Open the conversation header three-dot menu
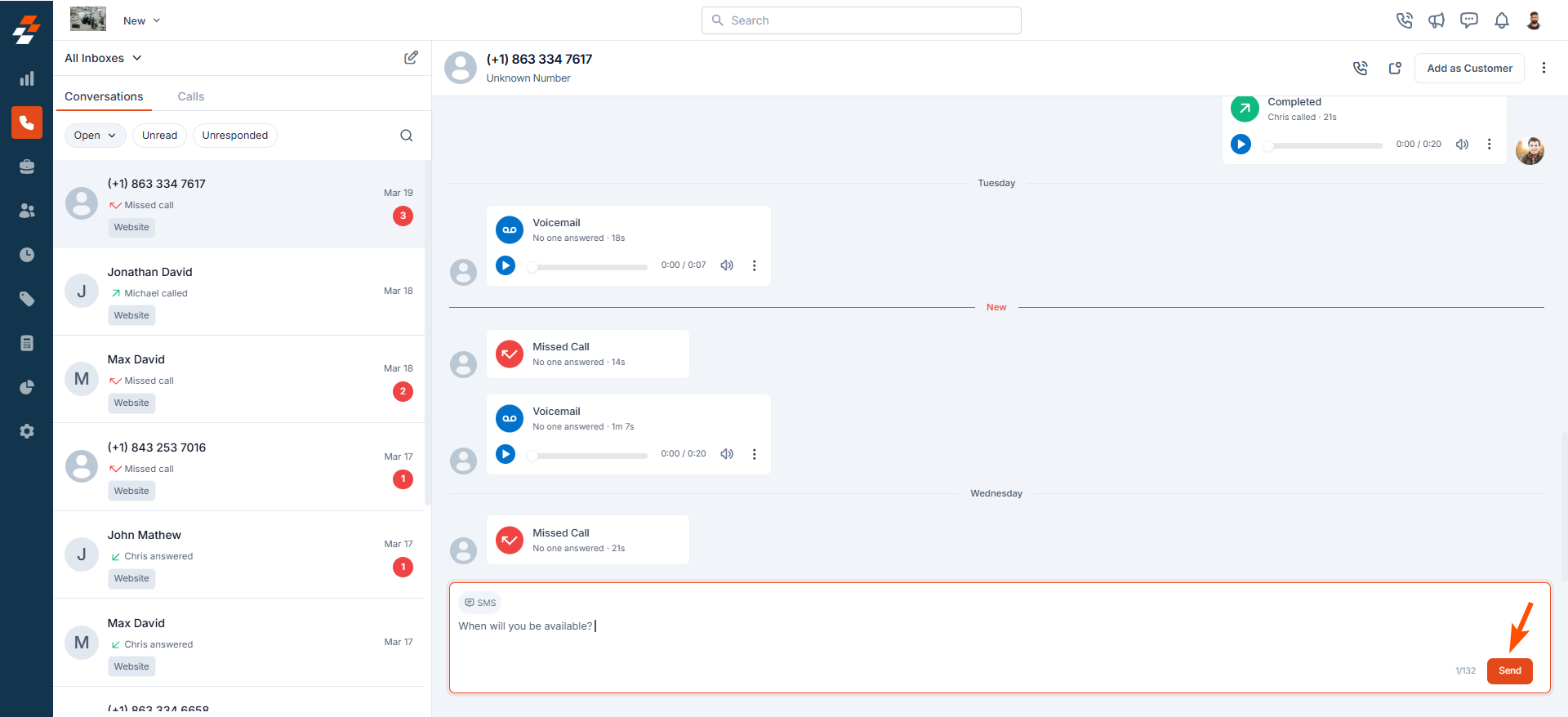1568x717 pixels. tap(1543, 68)
